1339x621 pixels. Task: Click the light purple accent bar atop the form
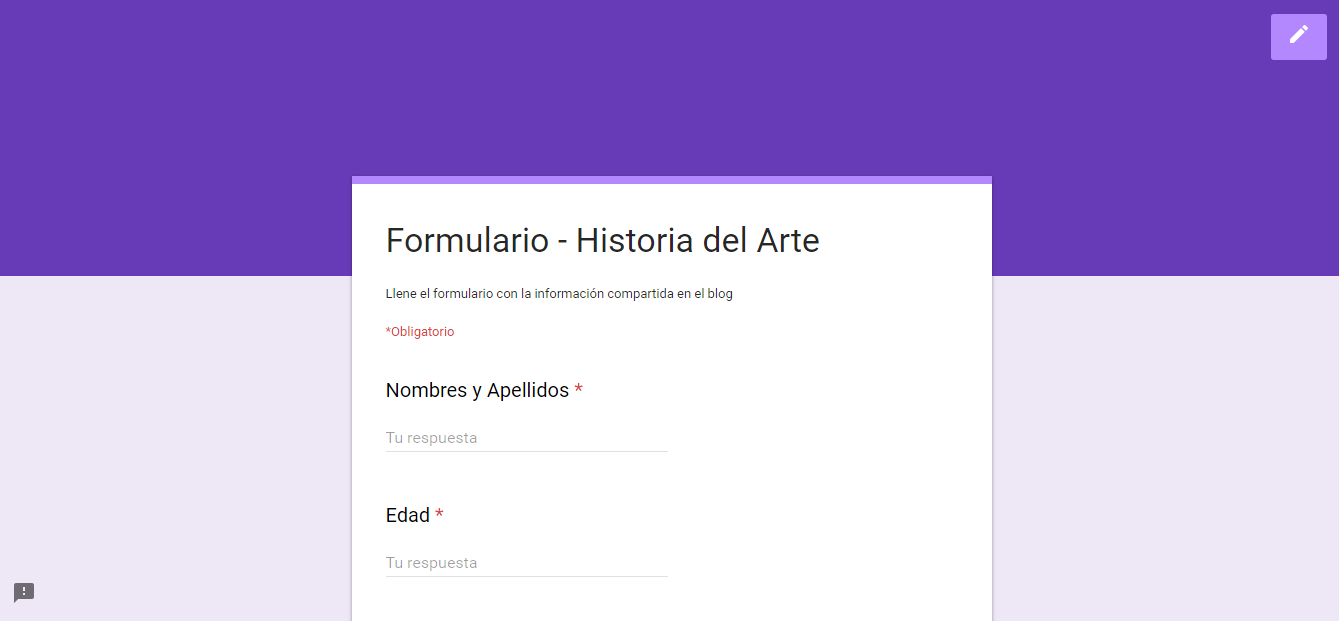(671, 180)
